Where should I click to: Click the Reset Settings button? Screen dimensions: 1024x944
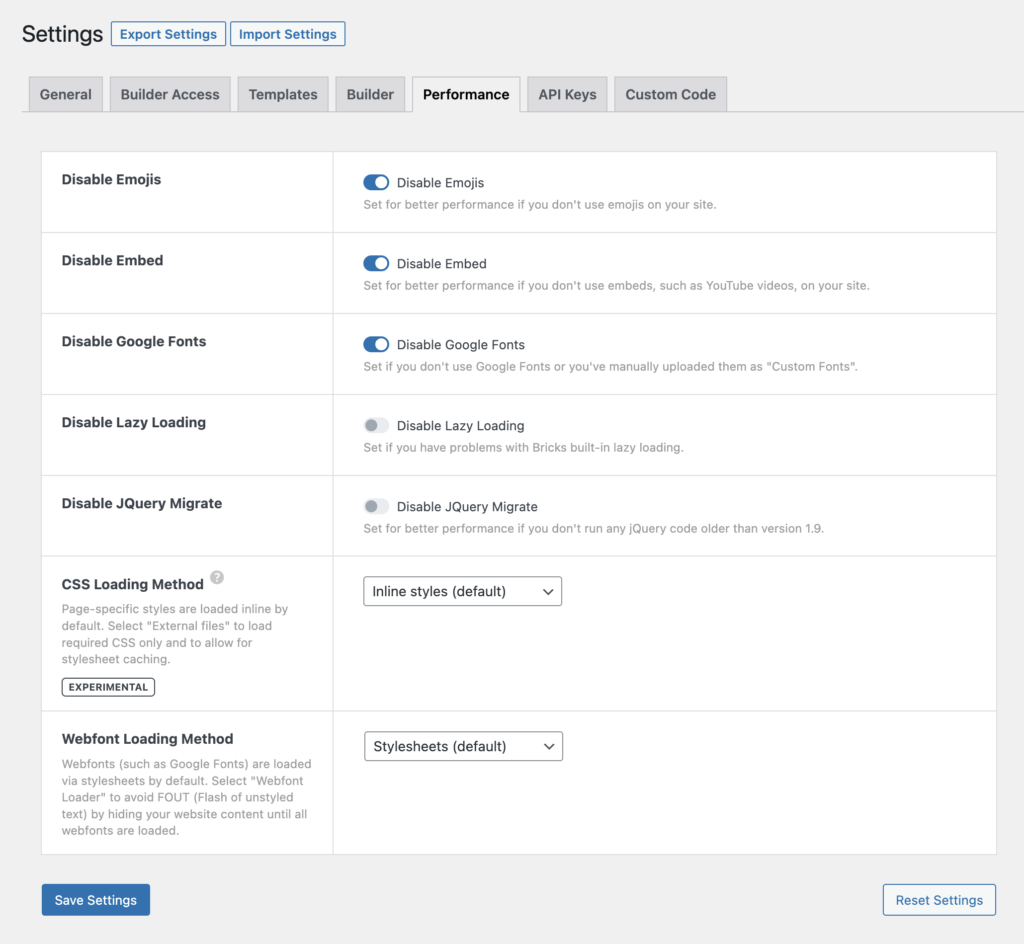pos(939,900)
